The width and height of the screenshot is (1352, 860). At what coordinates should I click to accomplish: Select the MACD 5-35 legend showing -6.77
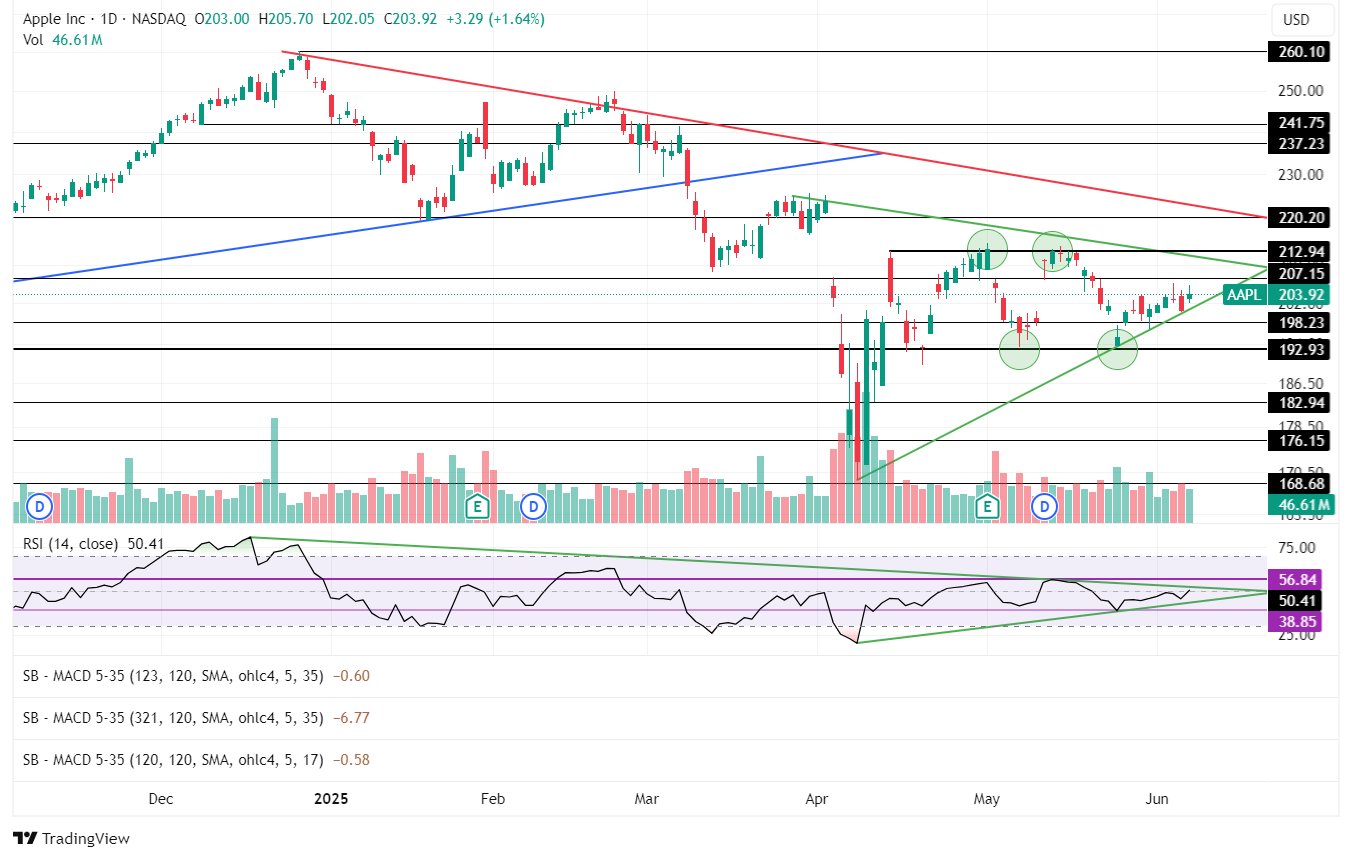[196, 718]
